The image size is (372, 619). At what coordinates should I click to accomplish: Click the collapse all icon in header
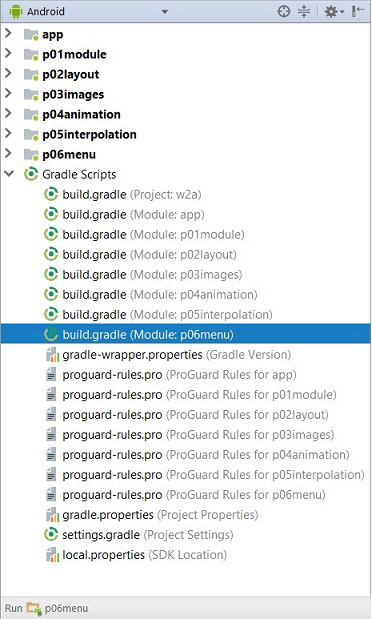coord(303,11)
